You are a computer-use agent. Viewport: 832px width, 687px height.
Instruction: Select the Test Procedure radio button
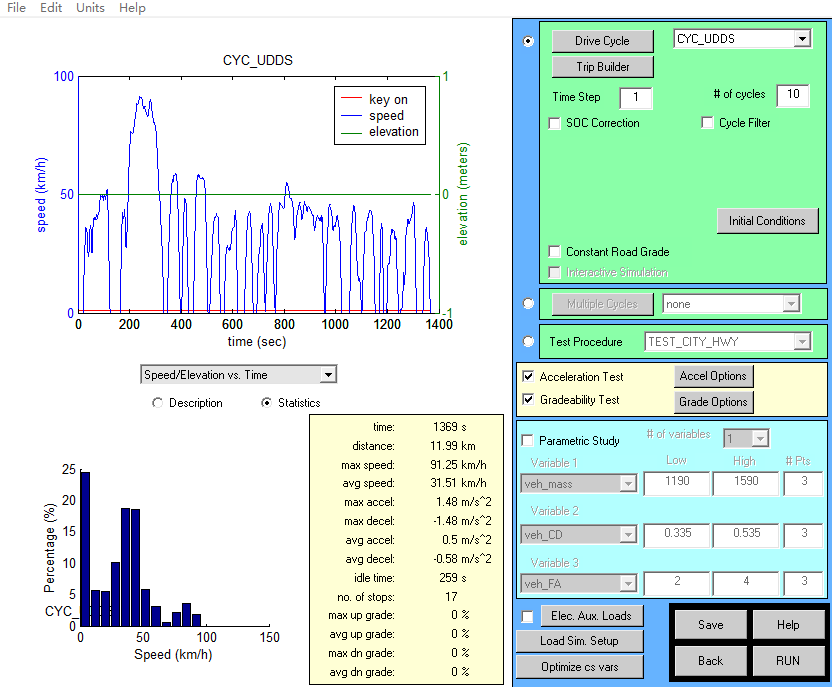[x=528, y=342]
